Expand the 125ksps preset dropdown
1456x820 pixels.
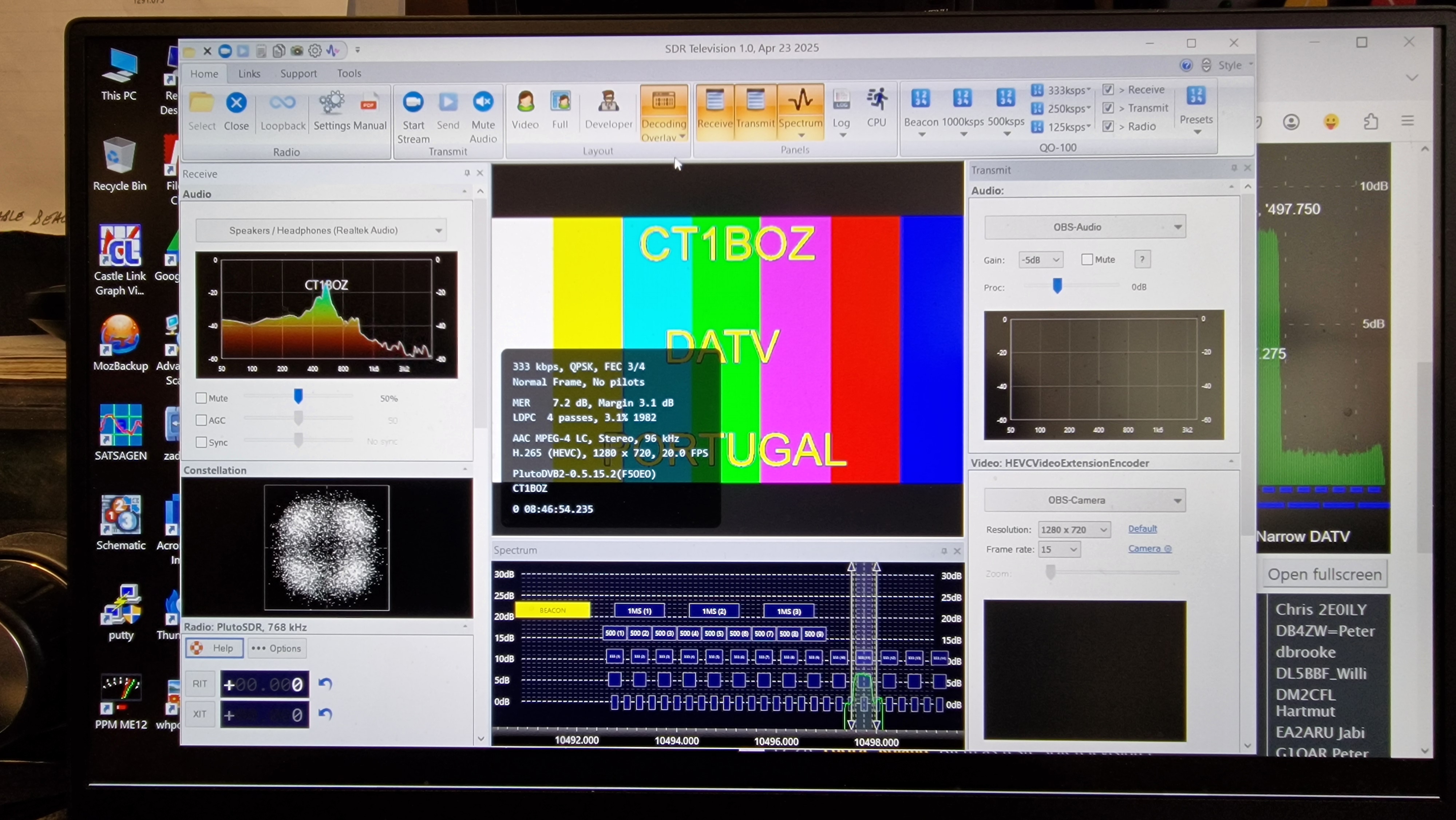(x=1089, y=126)
